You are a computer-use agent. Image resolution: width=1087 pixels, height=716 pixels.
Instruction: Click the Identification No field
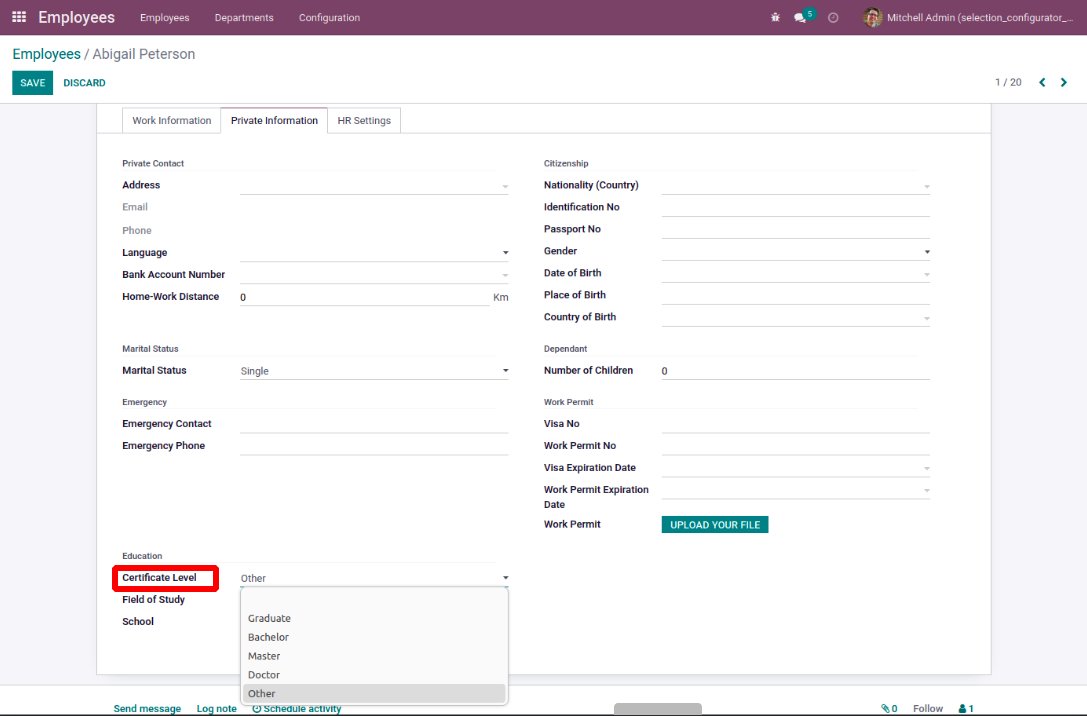click(795, 207)
